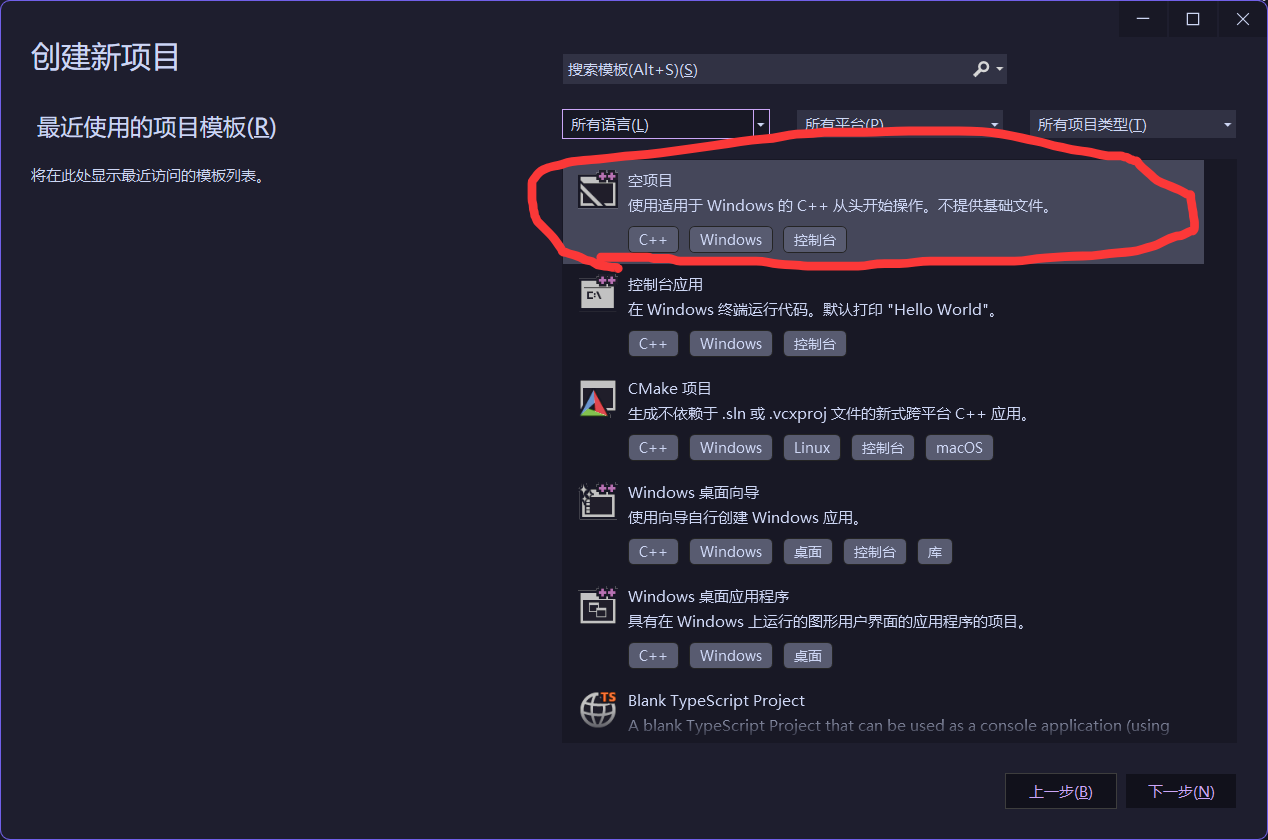
Task: Choose the Windows 桌面应用程序 template icon
Action: coord(598,606)
